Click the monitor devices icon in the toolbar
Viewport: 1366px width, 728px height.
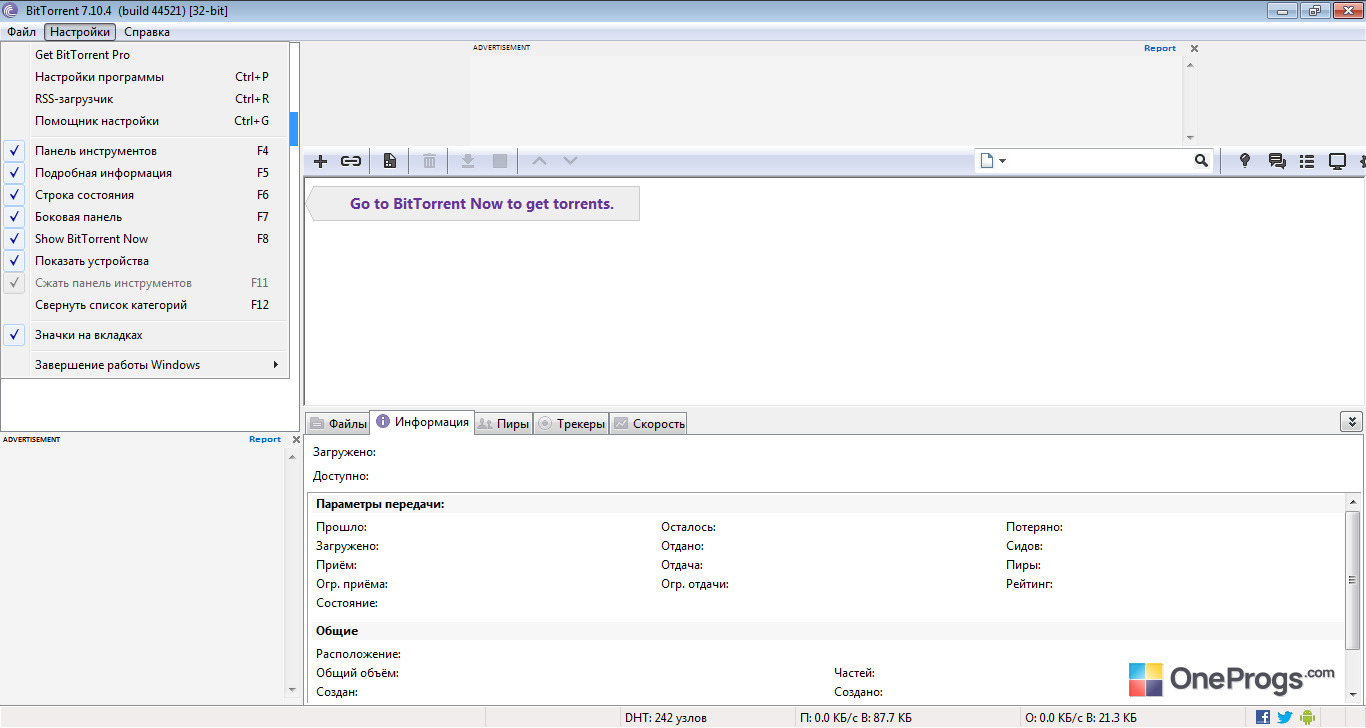point(1337,161)
